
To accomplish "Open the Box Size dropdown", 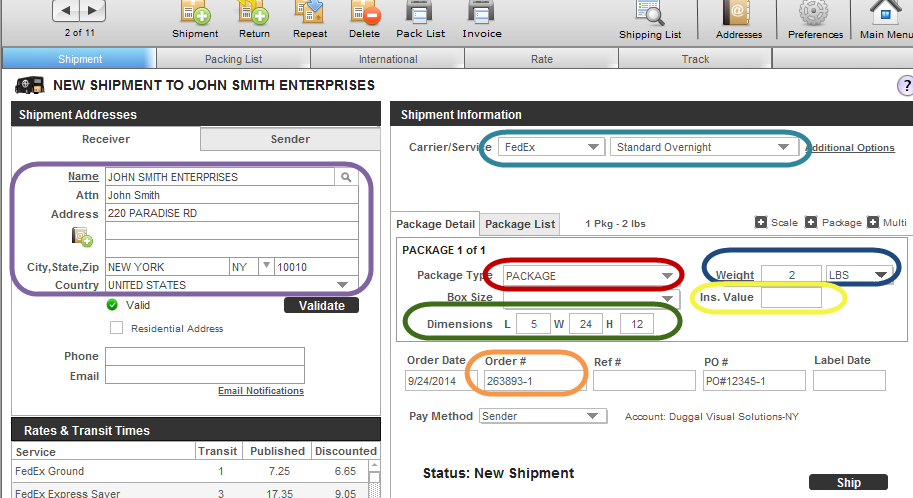I will click(591, 298).
